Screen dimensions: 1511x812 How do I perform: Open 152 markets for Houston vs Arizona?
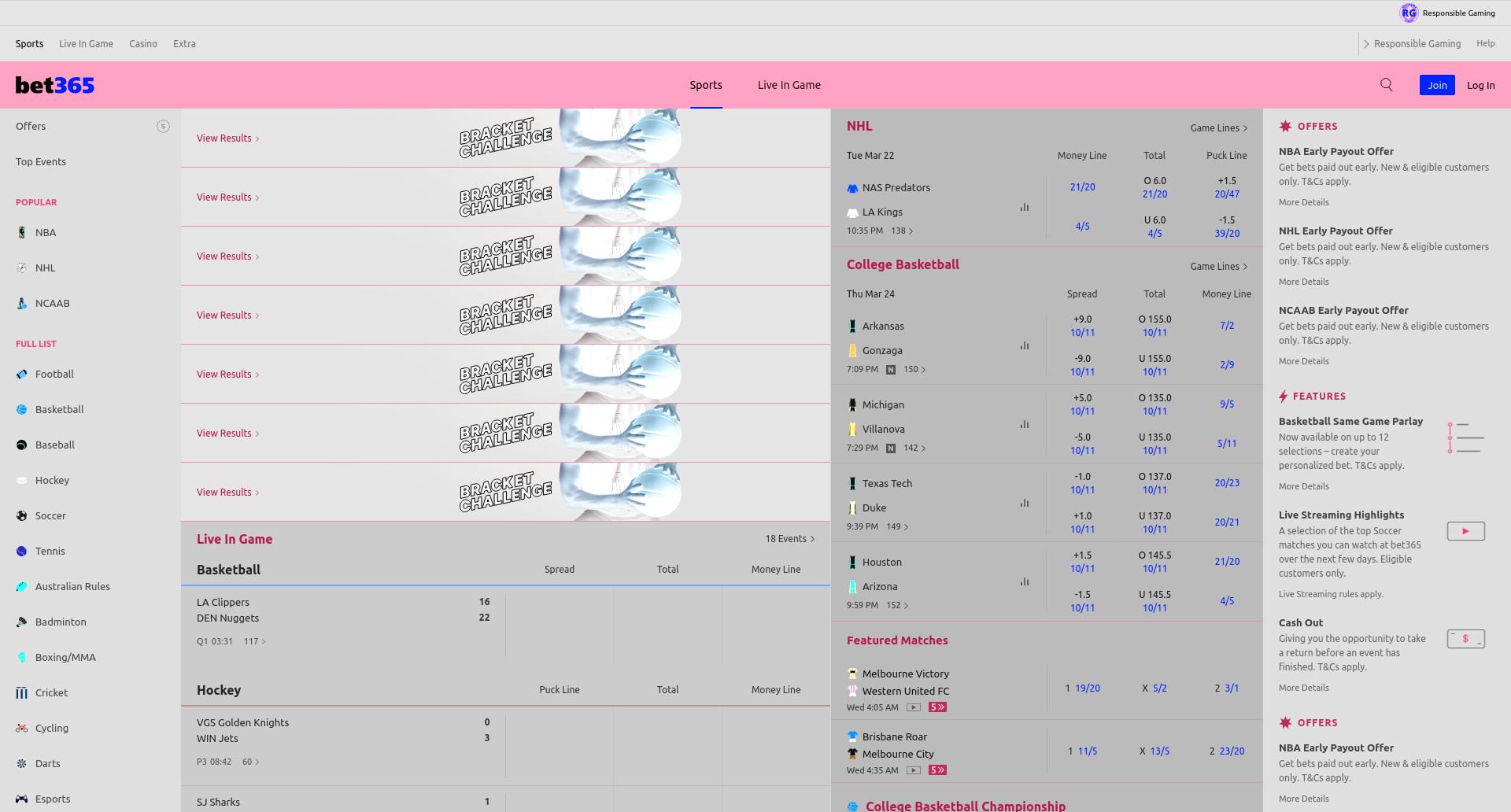click(897, 605)
